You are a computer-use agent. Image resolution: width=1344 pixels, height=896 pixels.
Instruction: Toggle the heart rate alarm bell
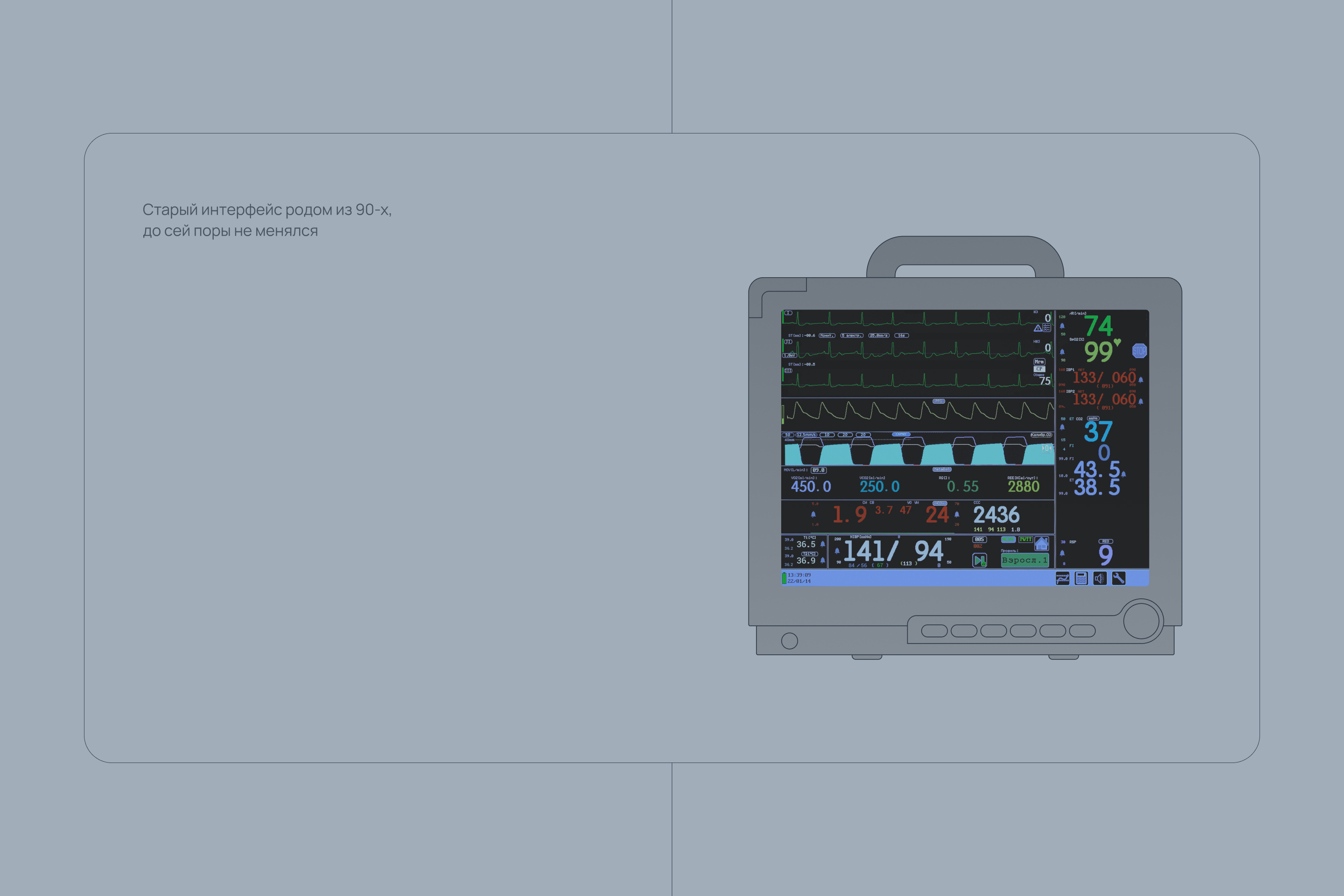[1062, 326]
